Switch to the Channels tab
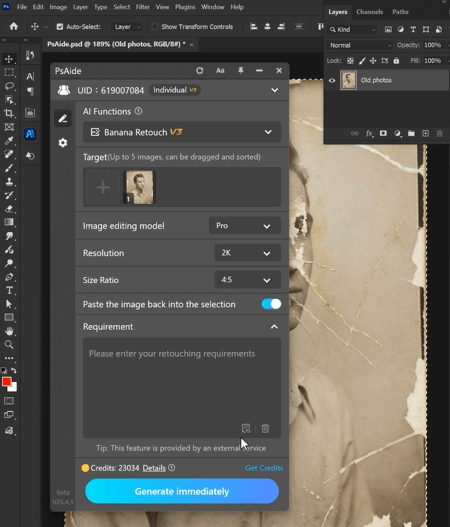This screenshot has height=527, width=450. click(x=369, y=12)
